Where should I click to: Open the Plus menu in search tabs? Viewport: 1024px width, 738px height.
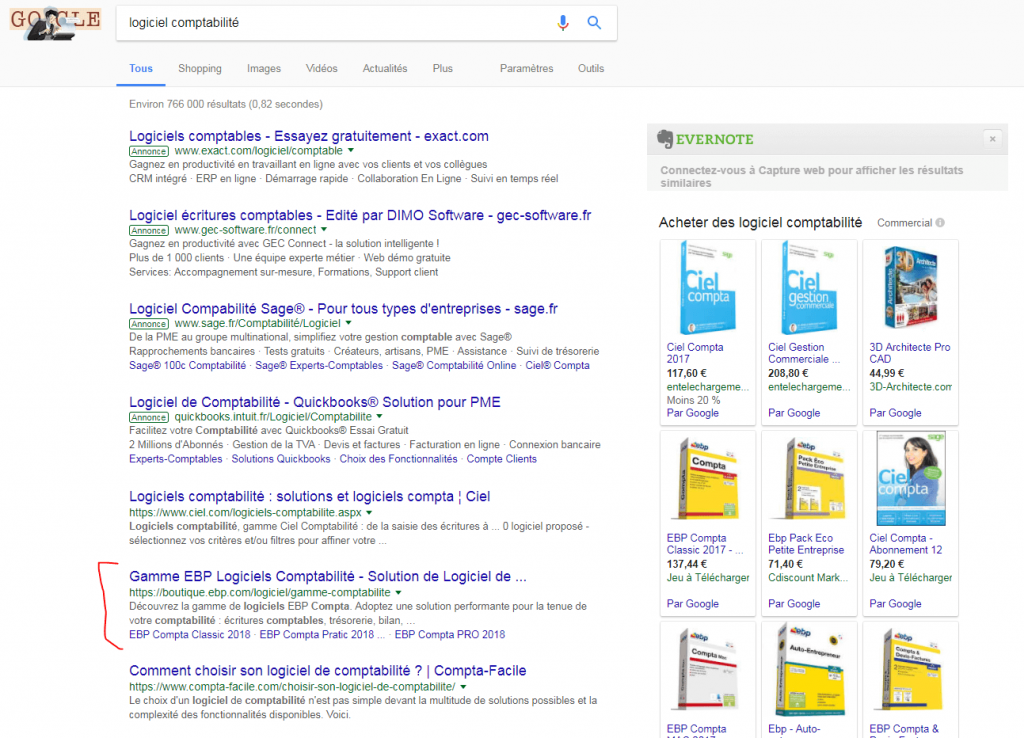tap(443, 69)
